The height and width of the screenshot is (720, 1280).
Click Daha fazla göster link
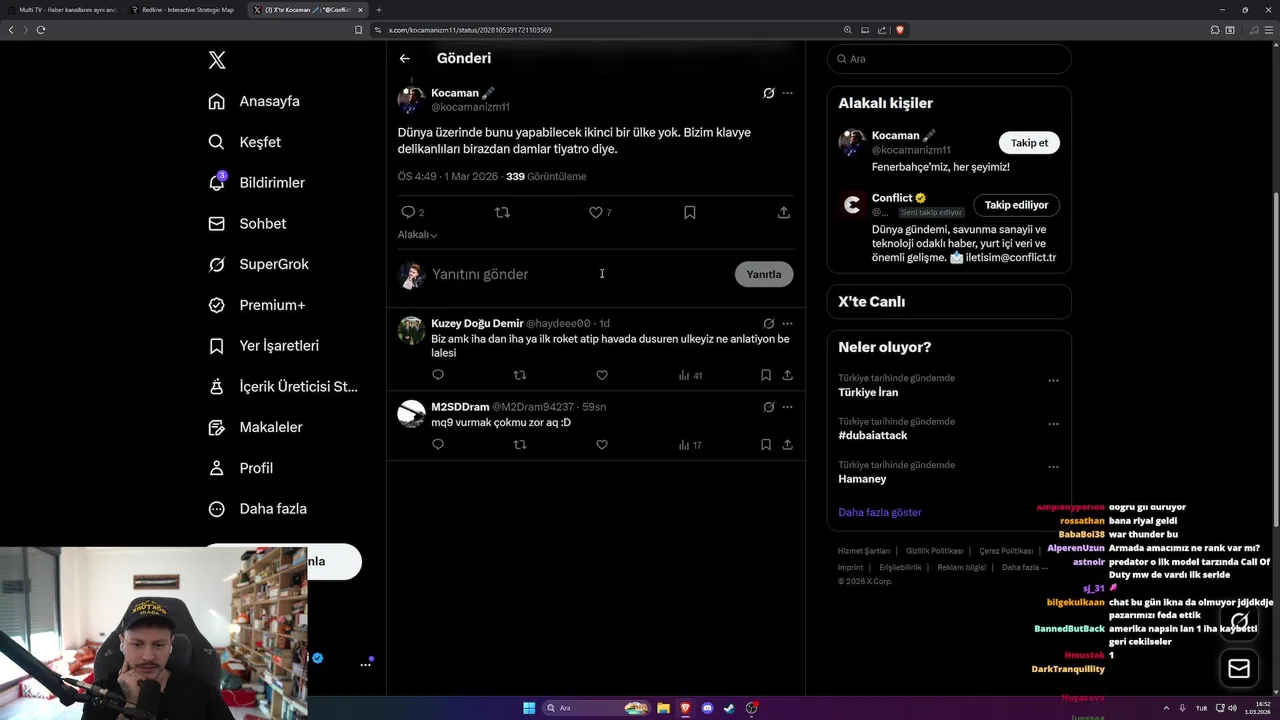[880, 512]
